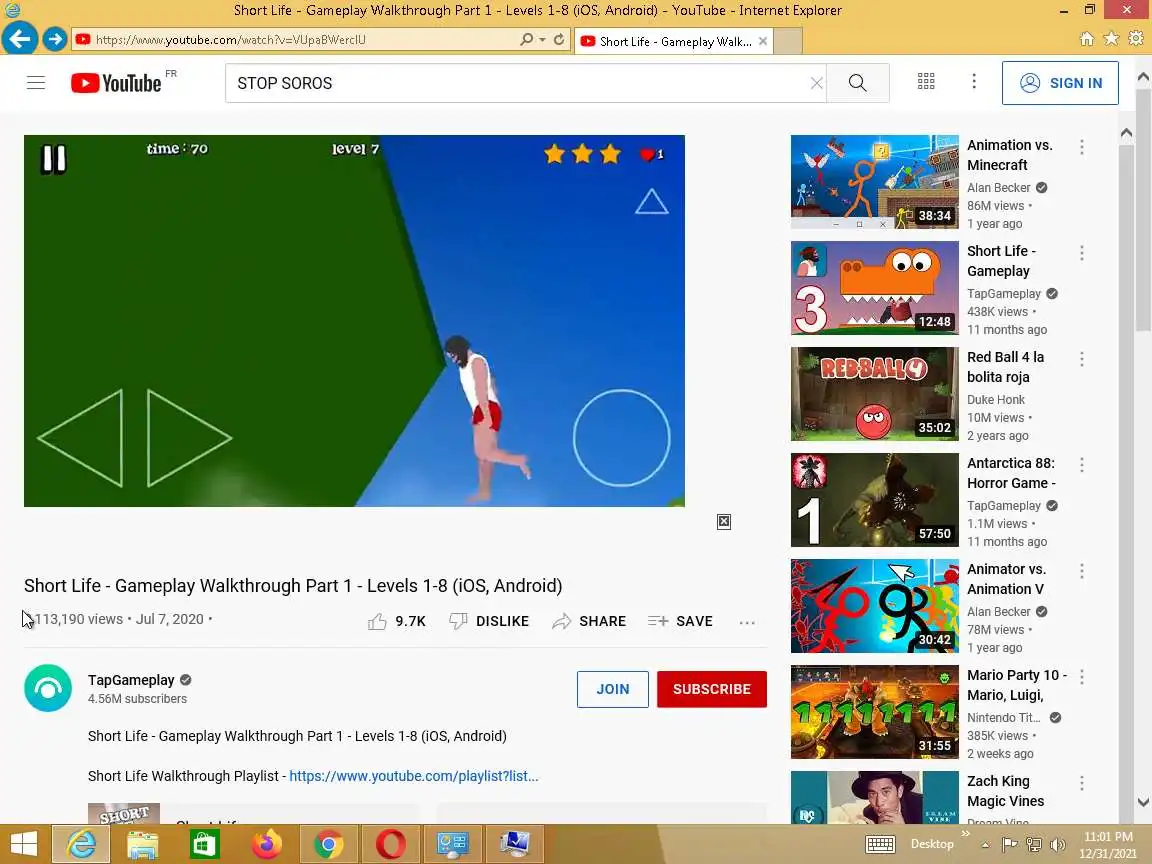Launch Google Chrome from the taskbar
Image resolution: width=1152 pixels, height=864 pixels.
coord(328,845)
